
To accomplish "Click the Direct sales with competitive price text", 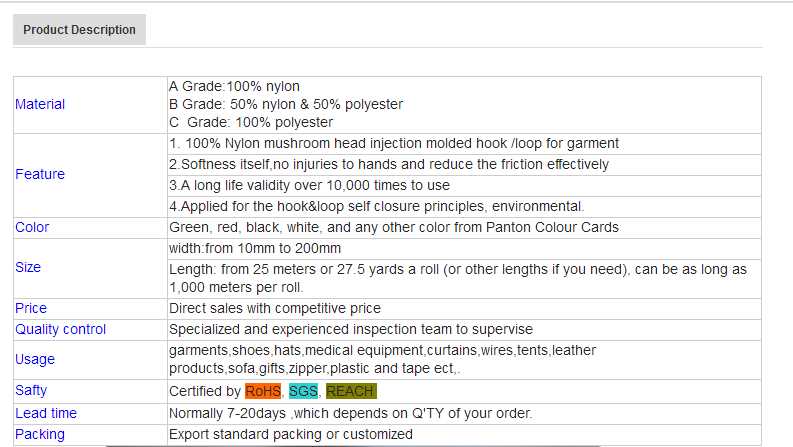I will pyautogui.click(x=275, y=308).
